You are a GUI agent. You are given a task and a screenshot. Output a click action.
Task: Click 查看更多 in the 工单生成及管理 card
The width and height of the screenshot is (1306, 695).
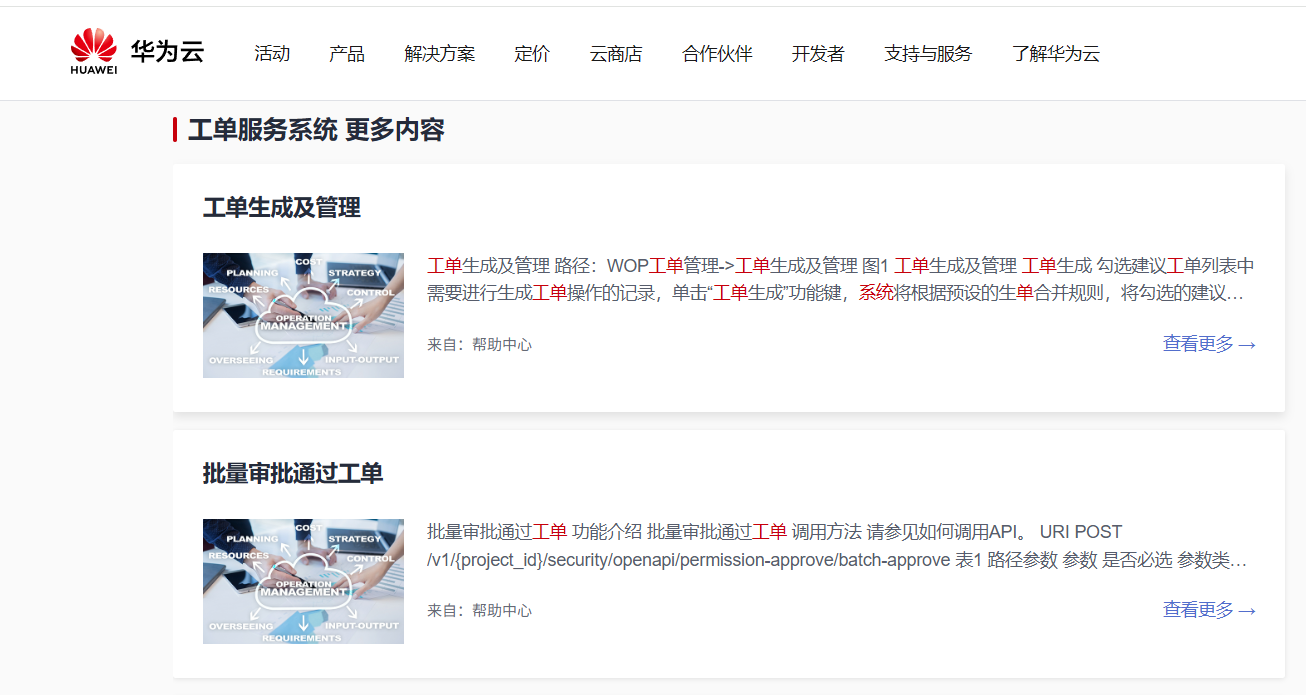click(1209, 344)
